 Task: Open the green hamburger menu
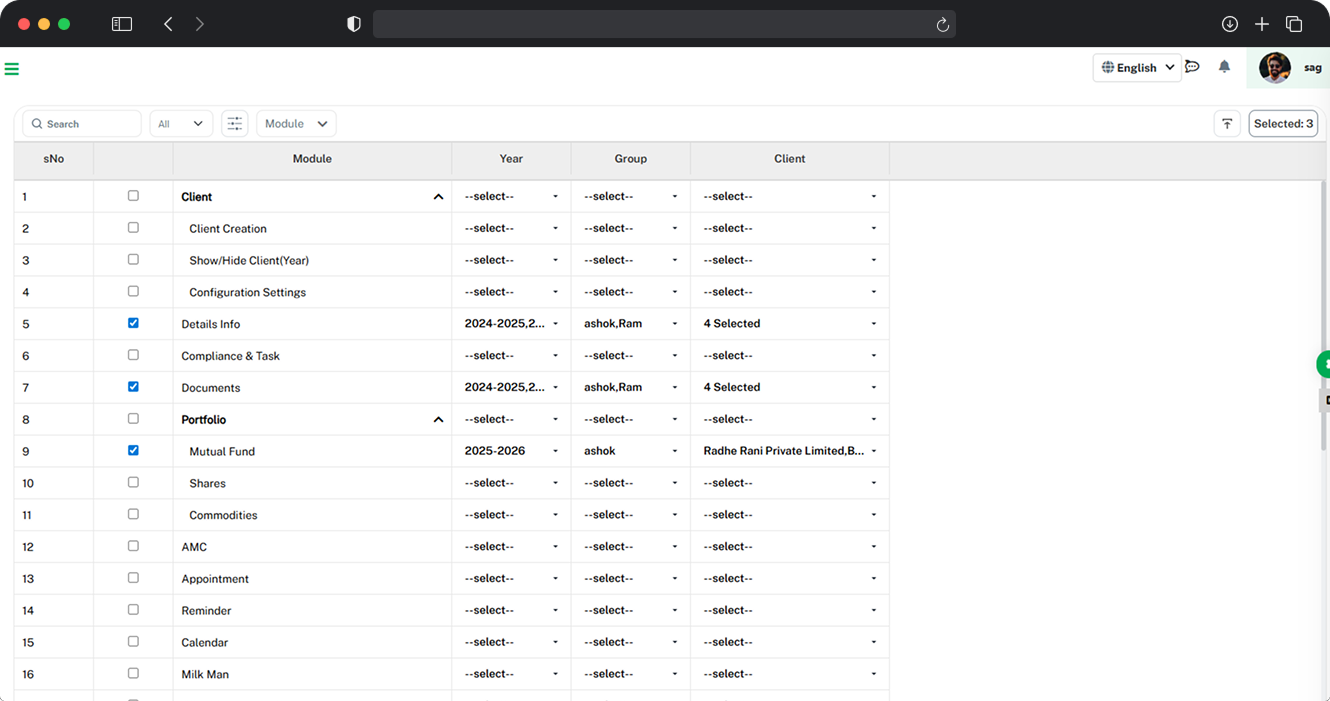click(x=12, y=69)
